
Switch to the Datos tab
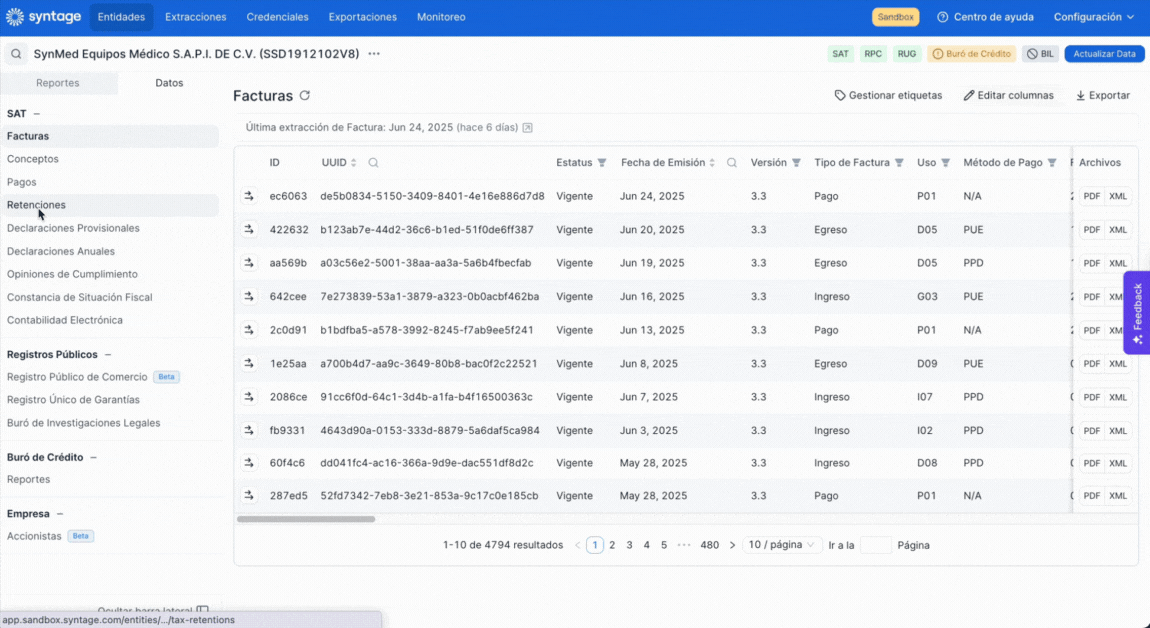tap(169, 83)
